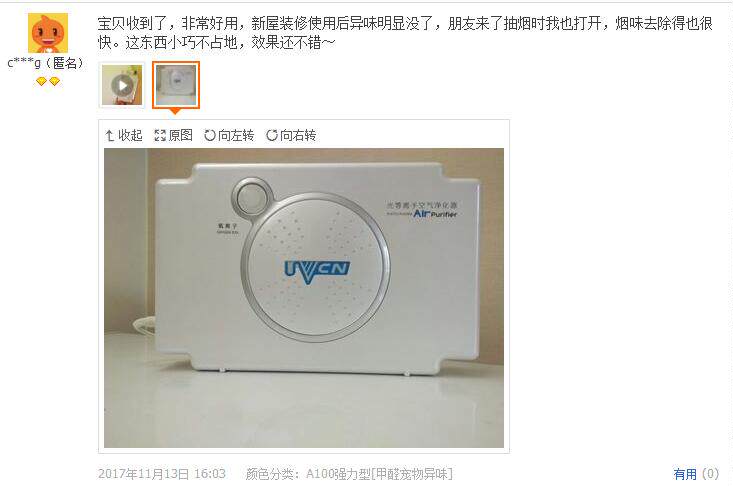Screen dimensions: 733x486
Task: Click the anonymous username c***g
Action: [x=24, y=63]
